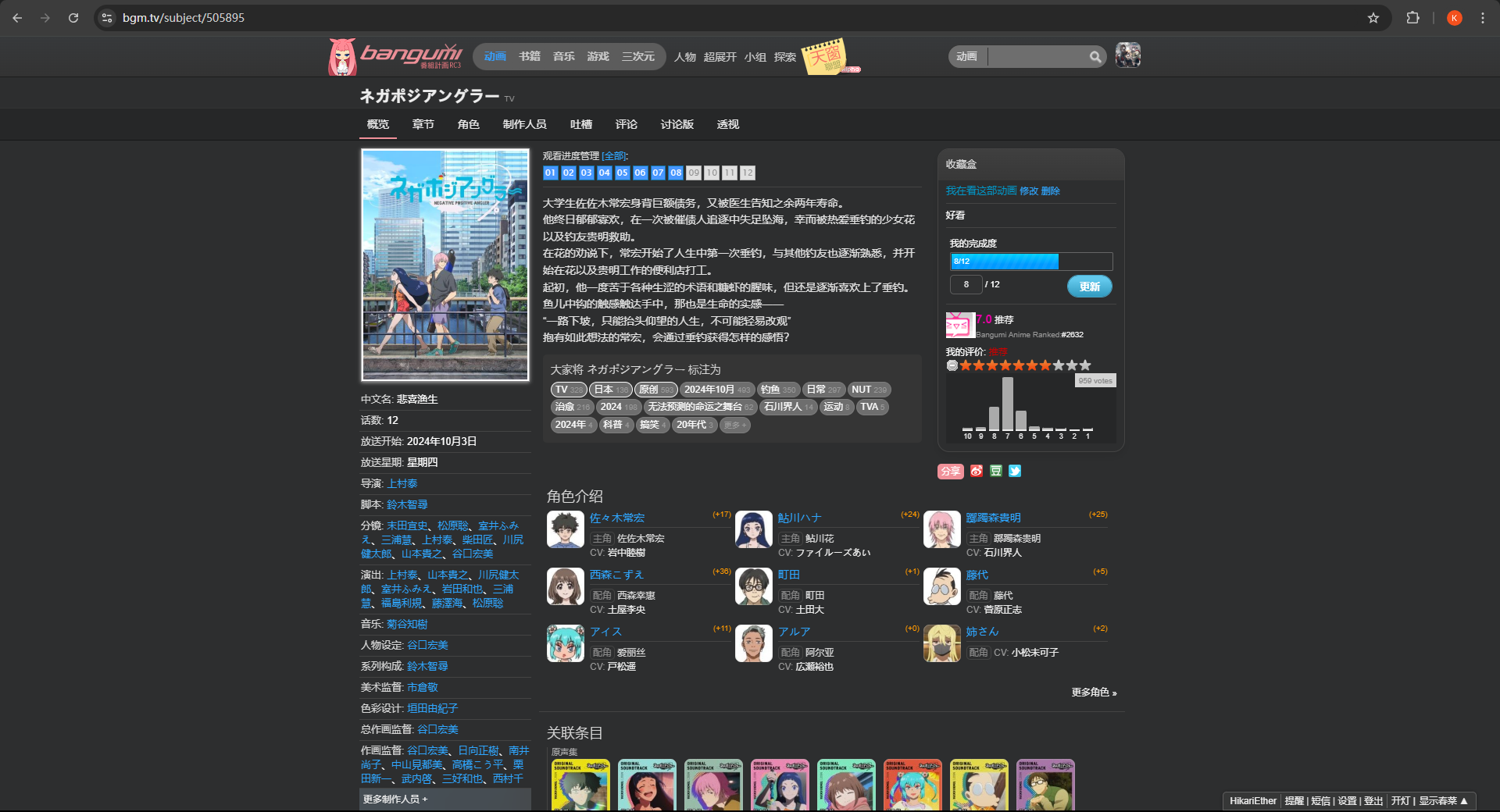Open the 音乐 top navigation item
This screenshot has width=1500, height=812.
(x=563, y=56)
